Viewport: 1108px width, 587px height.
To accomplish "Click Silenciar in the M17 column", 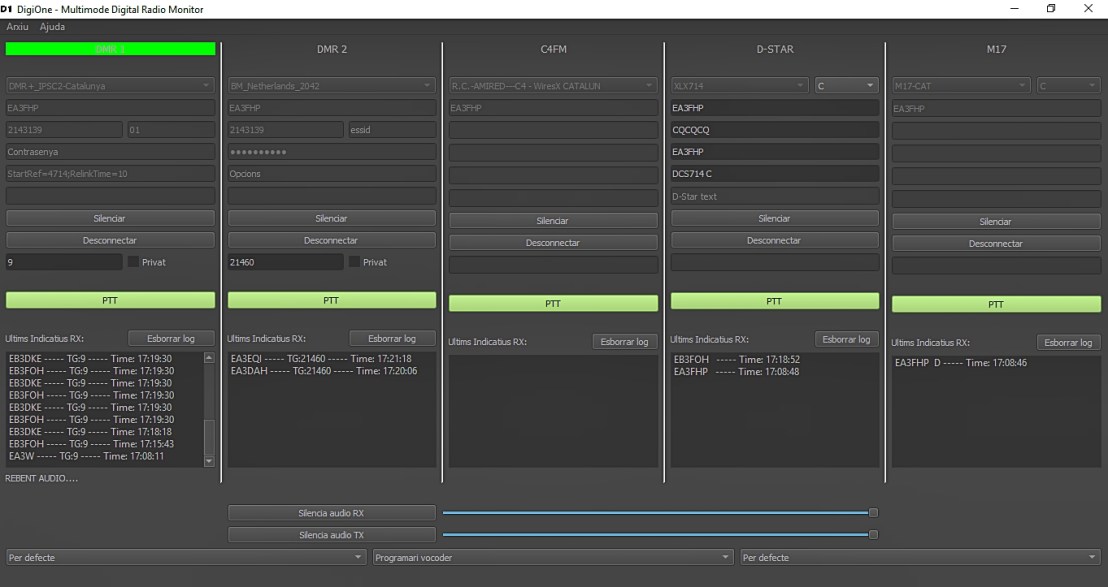I will [995, 222].
